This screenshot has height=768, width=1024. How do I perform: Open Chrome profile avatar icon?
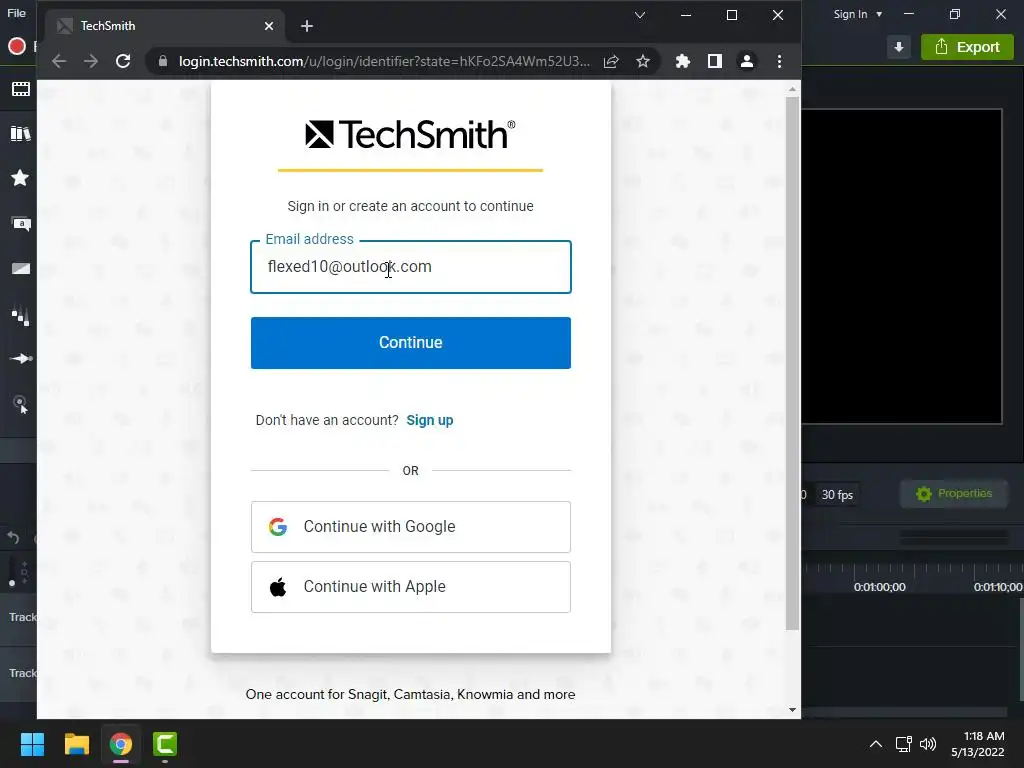(x=747, y=61)
